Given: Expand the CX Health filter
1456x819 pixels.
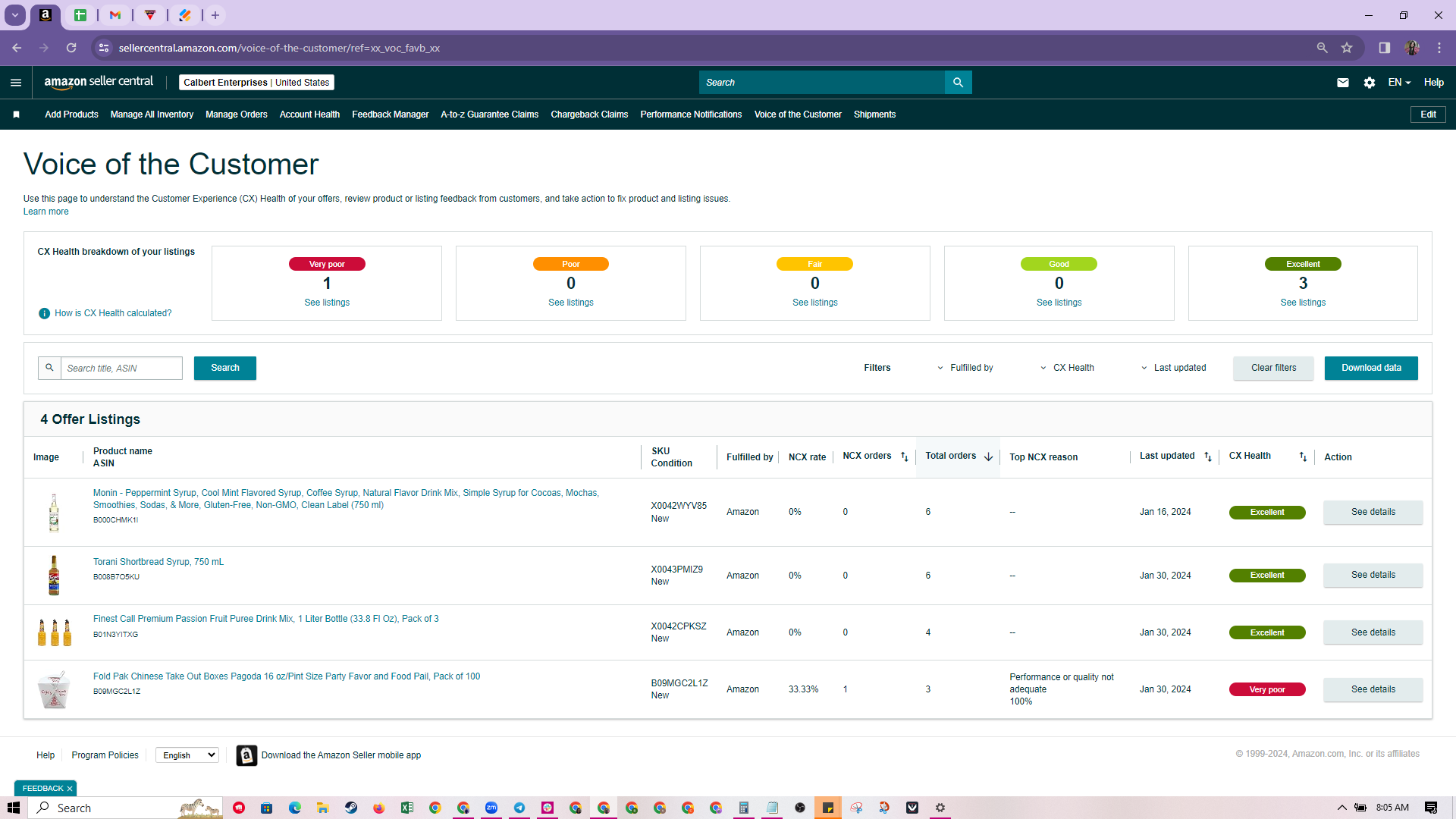Looking at the screenshot, I should tap(1067, 368).
